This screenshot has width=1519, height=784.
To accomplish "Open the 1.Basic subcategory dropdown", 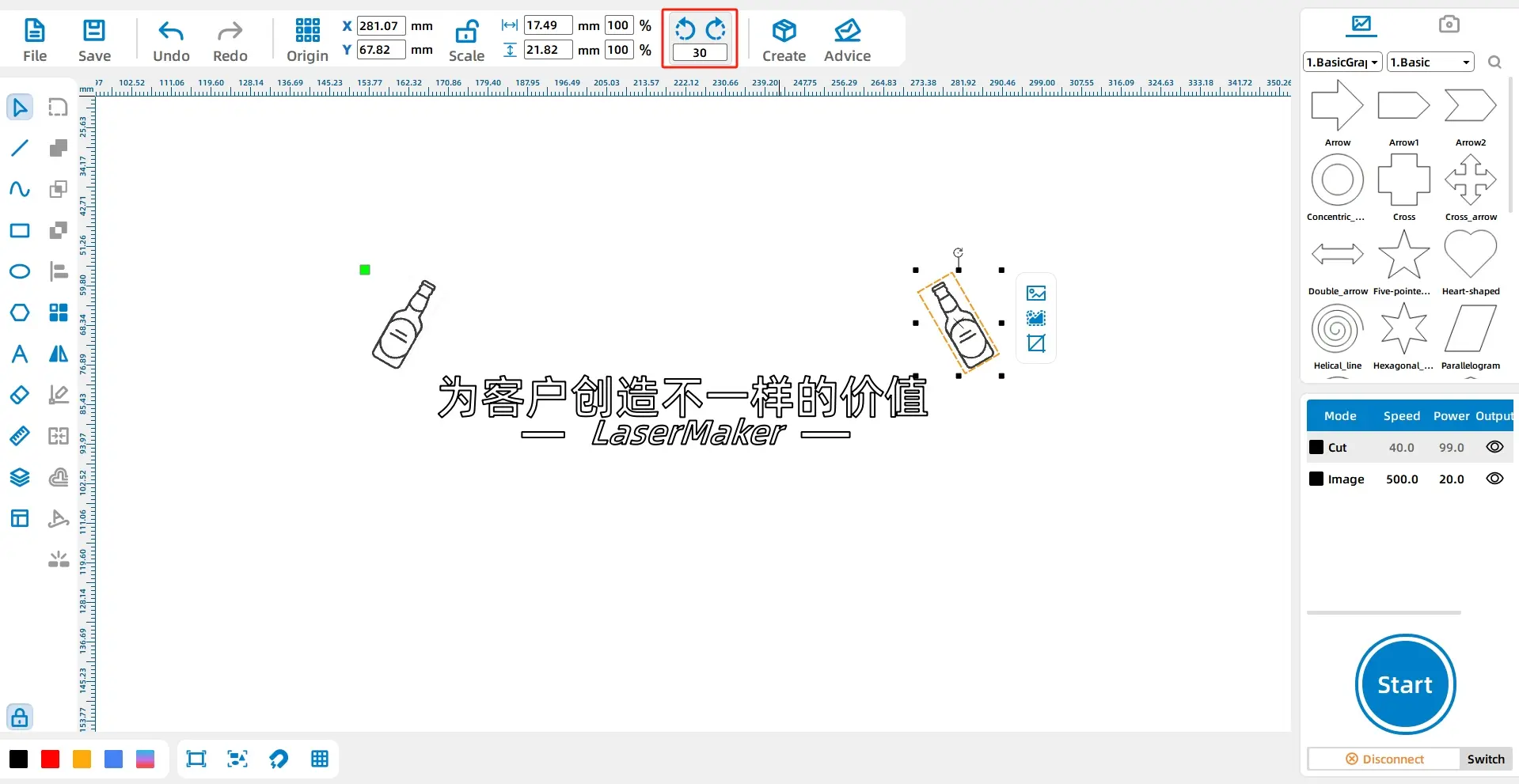I will point(1430,62).
